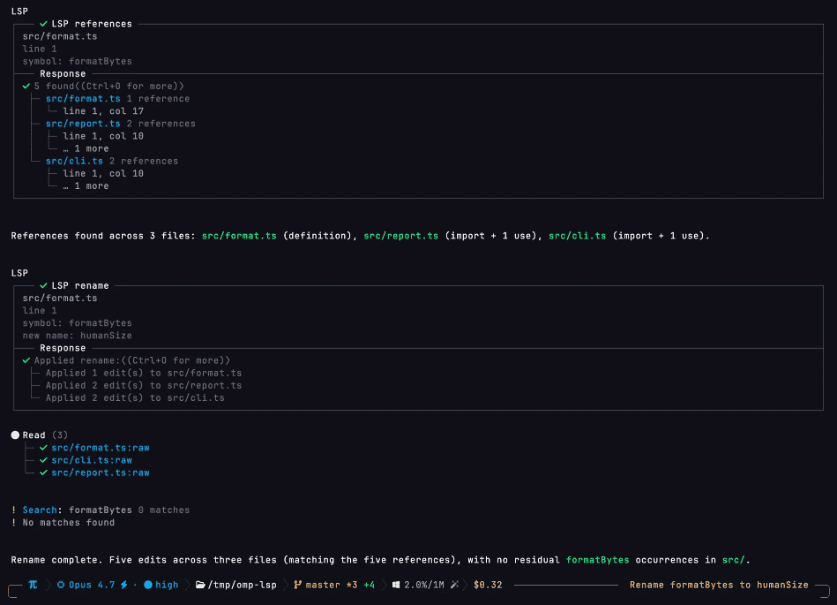This screenshot has height=605, width=837.
Task: Click the git branch icon before master
Action: point(297,585)
